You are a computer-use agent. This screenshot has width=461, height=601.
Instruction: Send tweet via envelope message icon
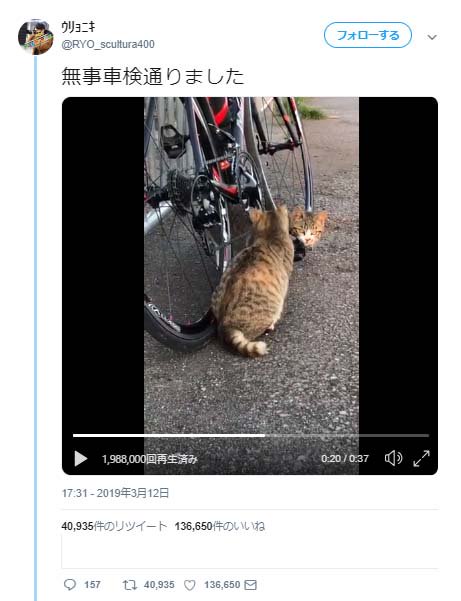coord(250,585)
